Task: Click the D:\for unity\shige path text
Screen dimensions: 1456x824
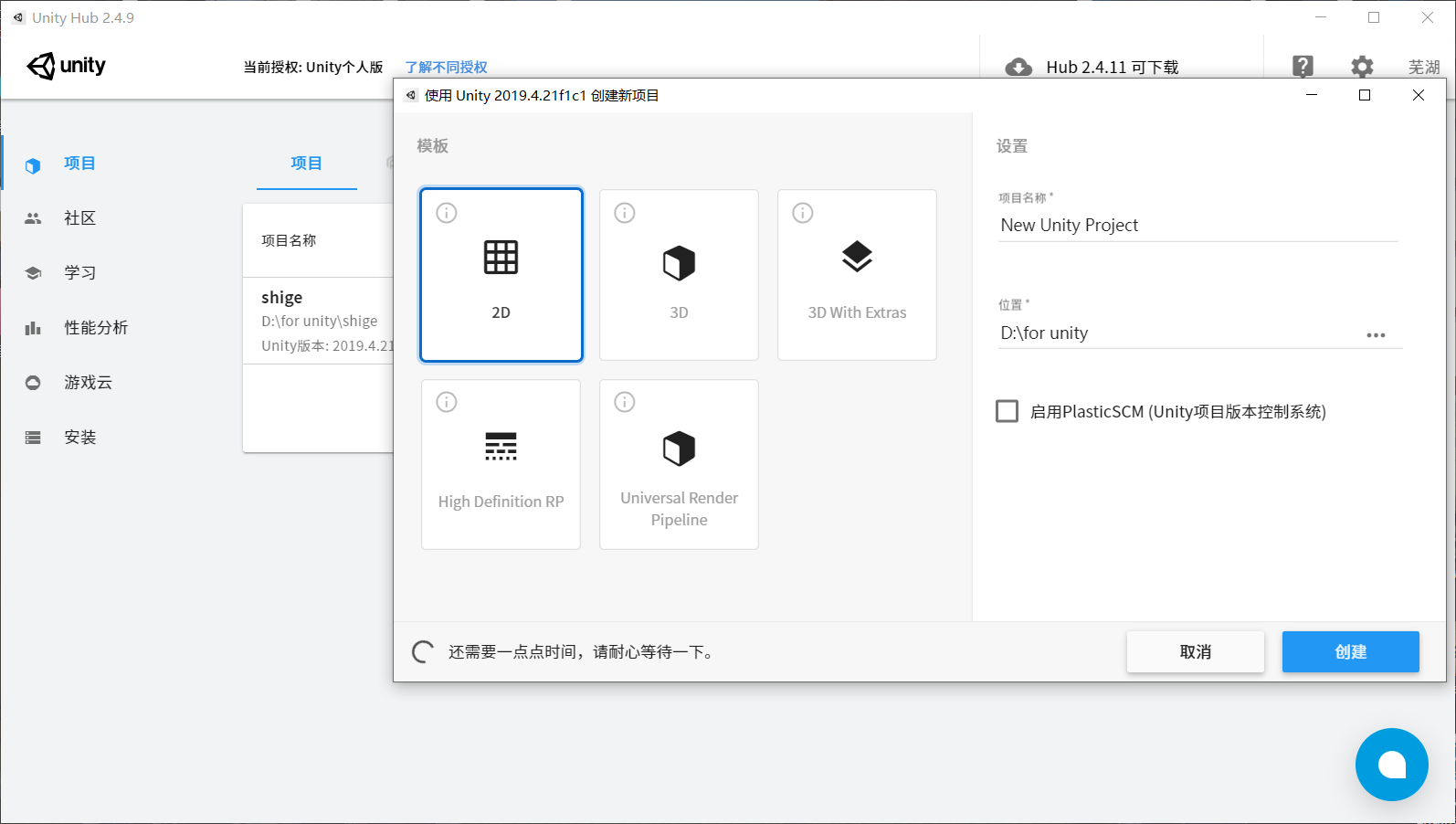Action: coord(320,322)
